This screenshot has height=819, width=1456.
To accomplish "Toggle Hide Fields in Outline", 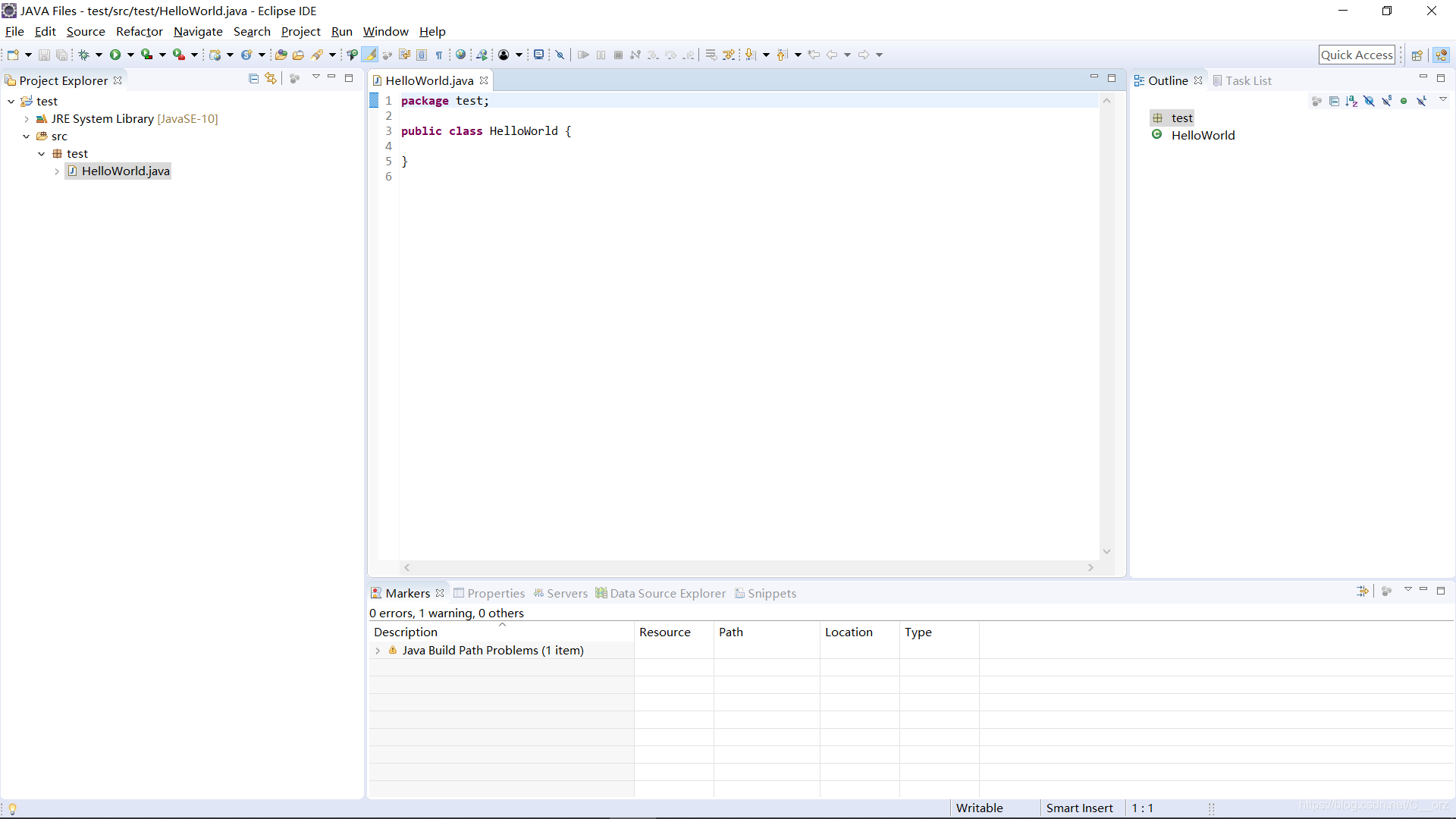I will coord(1370,101).
